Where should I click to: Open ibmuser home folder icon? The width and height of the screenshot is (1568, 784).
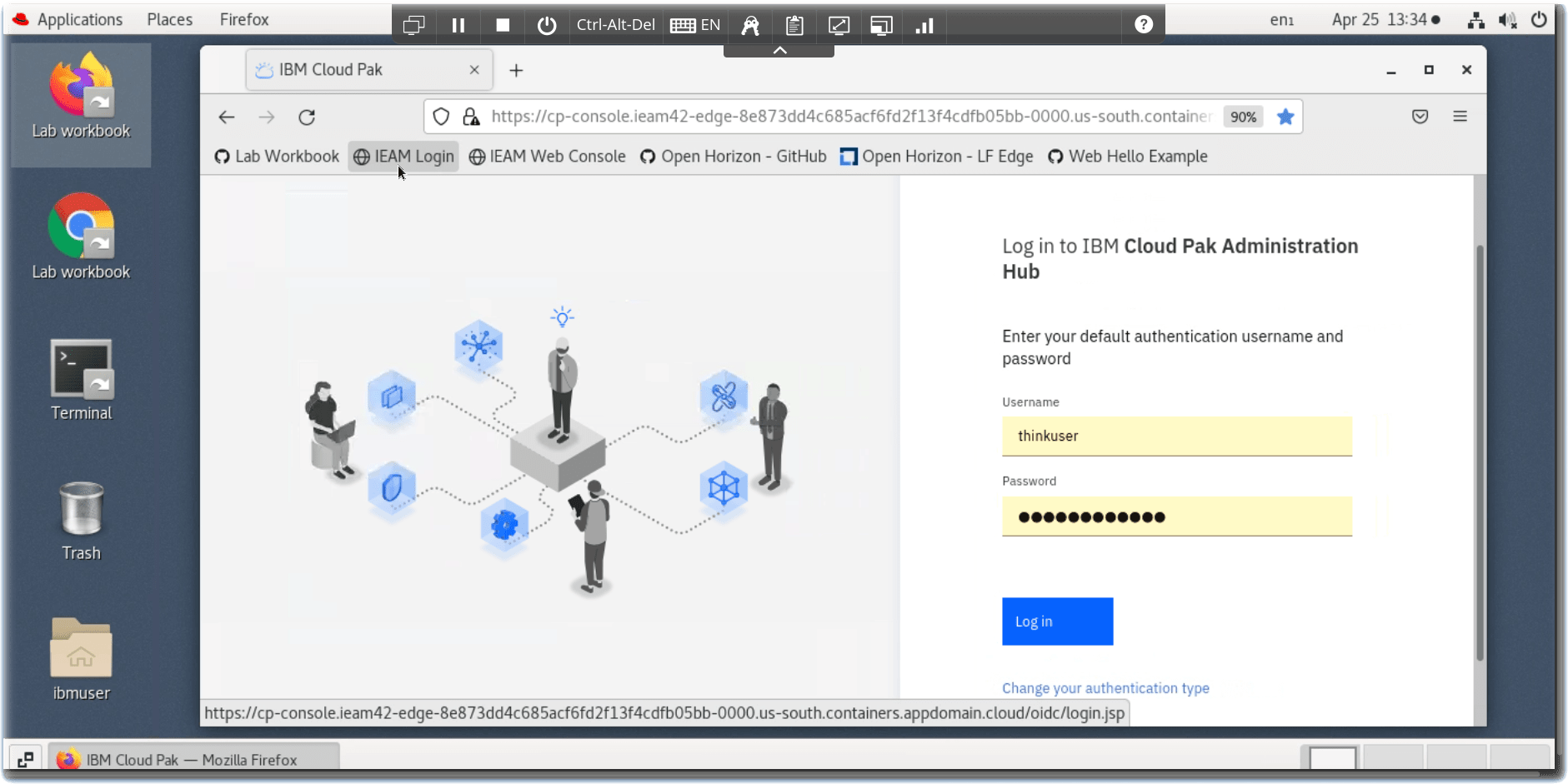point(81,660)
